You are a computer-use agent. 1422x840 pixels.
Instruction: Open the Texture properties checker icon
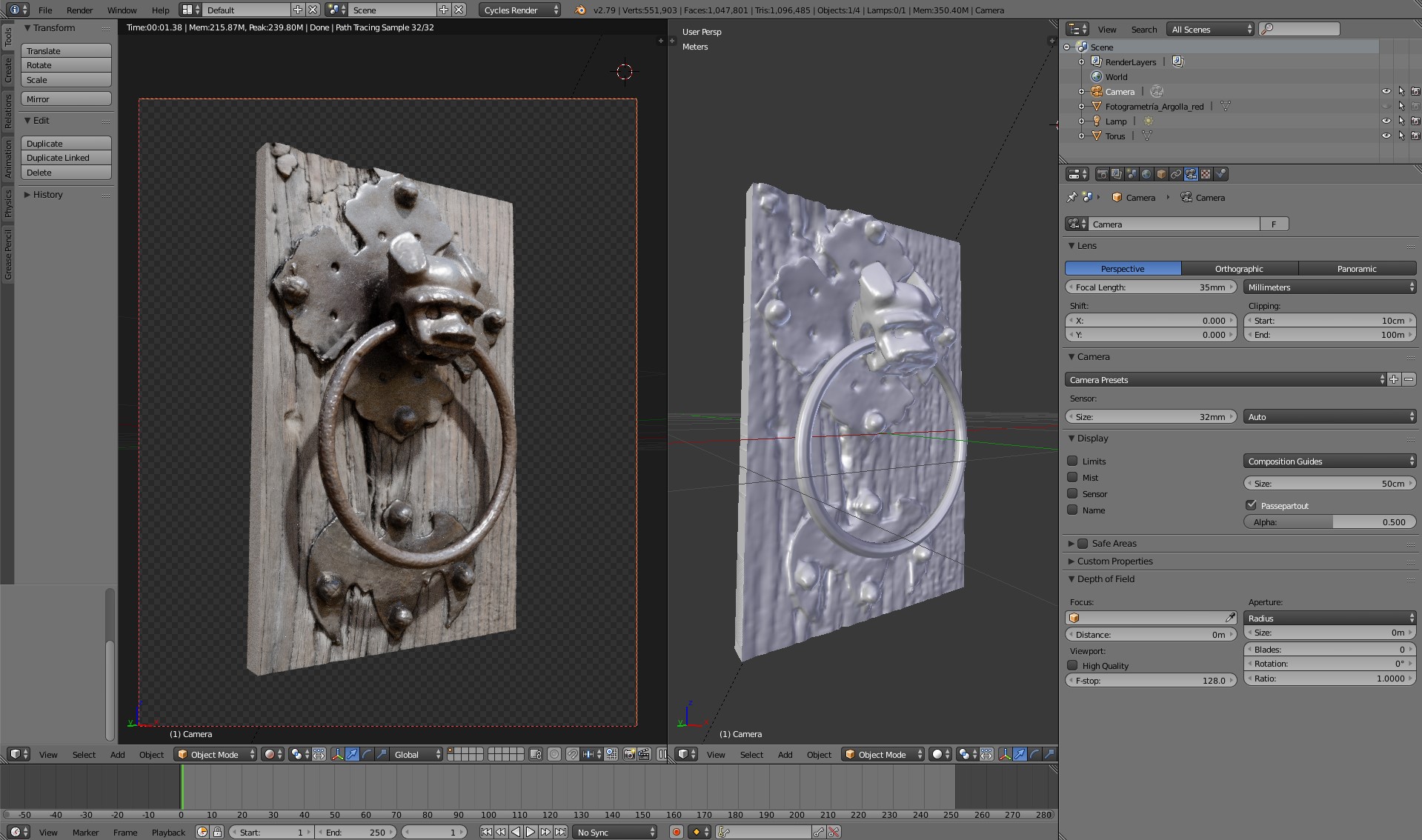point(1206,174)
